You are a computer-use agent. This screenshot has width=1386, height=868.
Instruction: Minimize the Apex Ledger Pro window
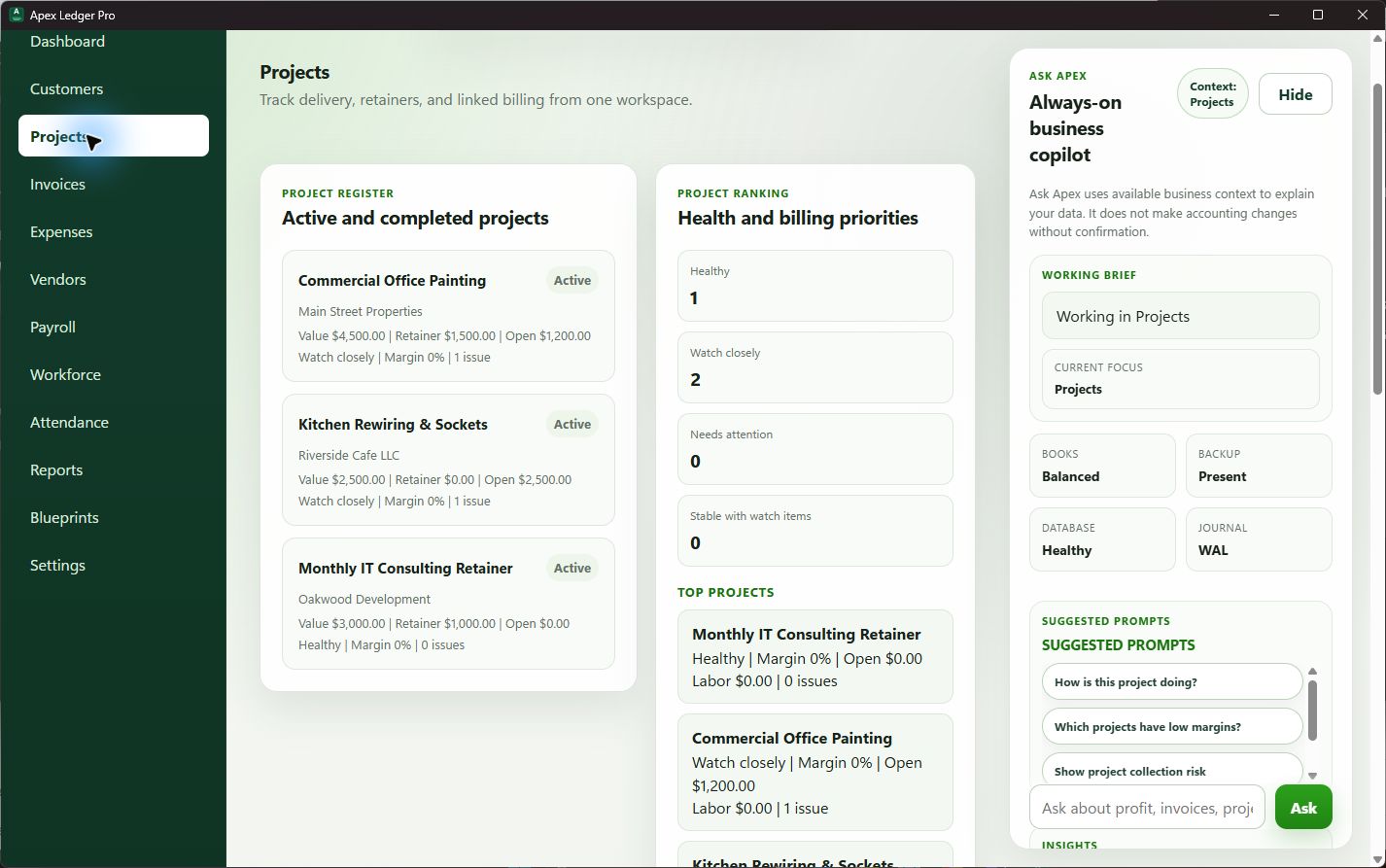[x=1273, y=15]
